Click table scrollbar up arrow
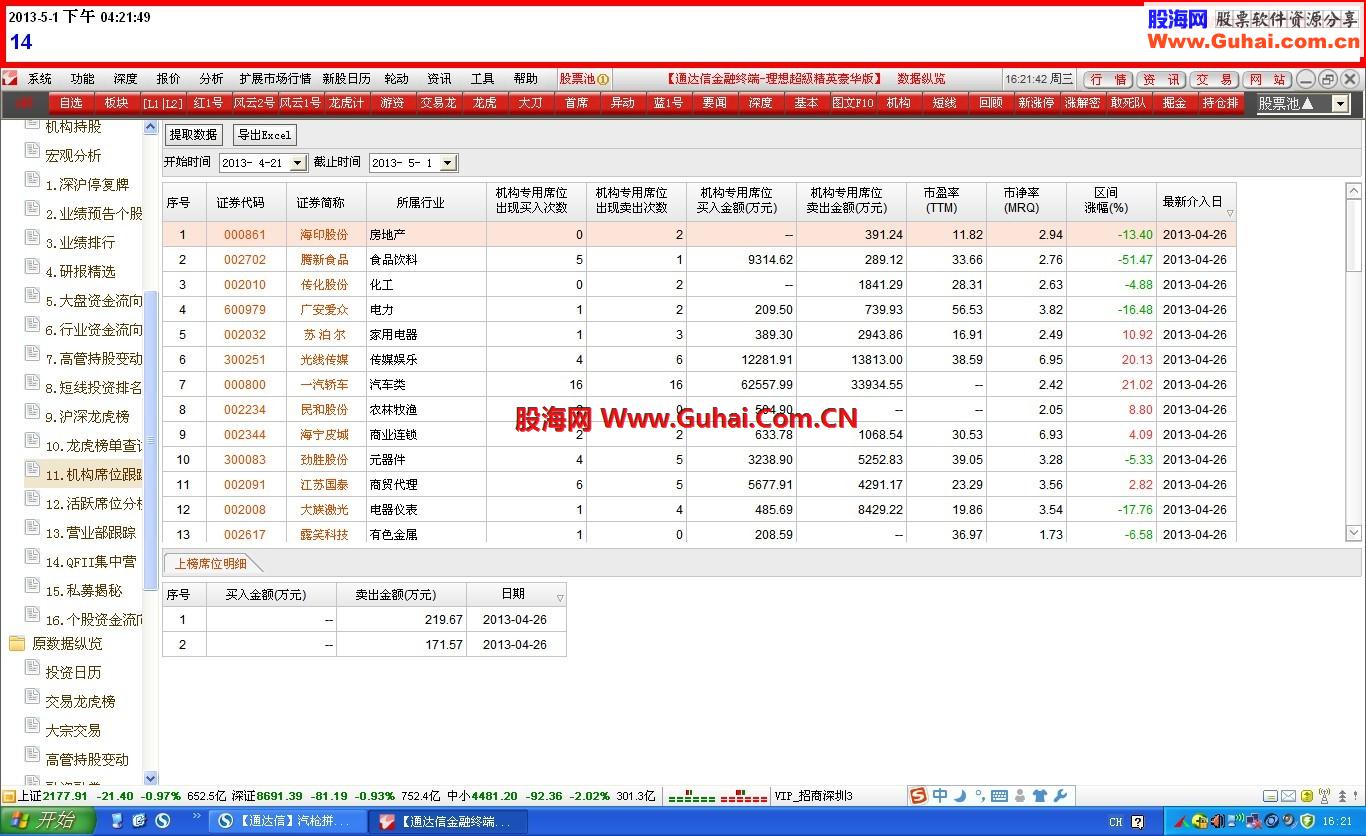This screenshot has height=836, width=1366. (x=1354, y=190)
